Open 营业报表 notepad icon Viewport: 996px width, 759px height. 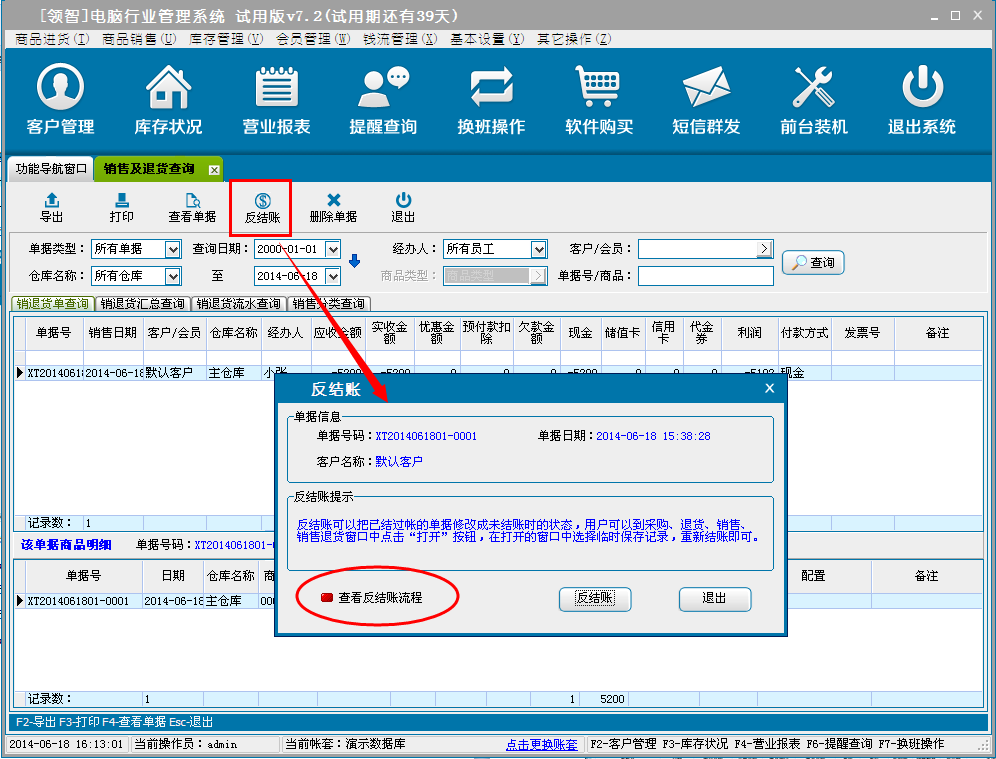pos(277,100)
